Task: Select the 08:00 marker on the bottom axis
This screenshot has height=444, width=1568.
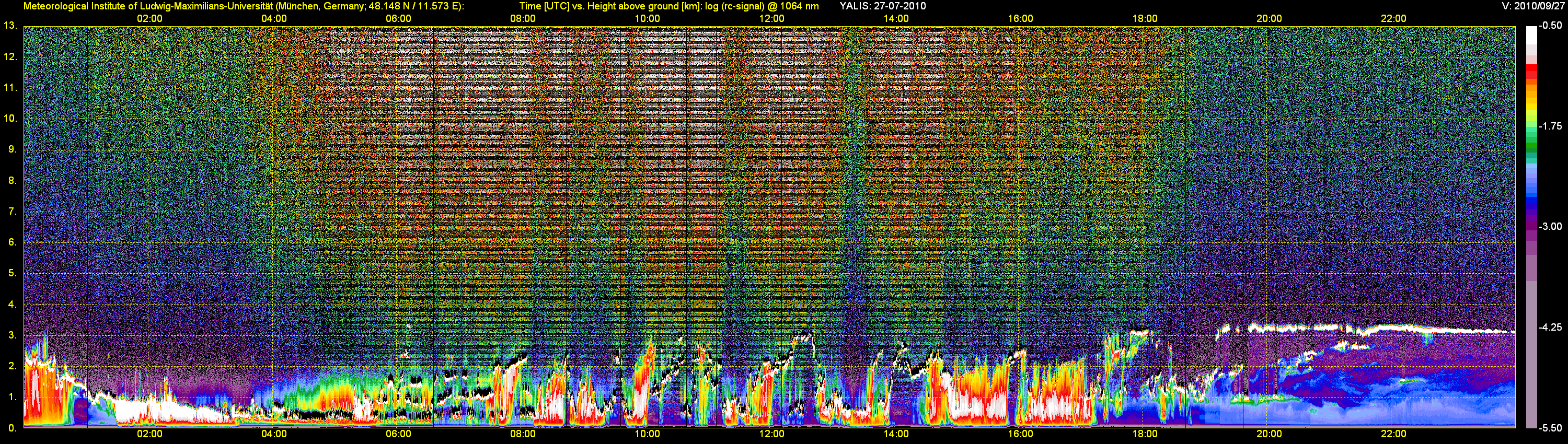Action: click(522, 434)
